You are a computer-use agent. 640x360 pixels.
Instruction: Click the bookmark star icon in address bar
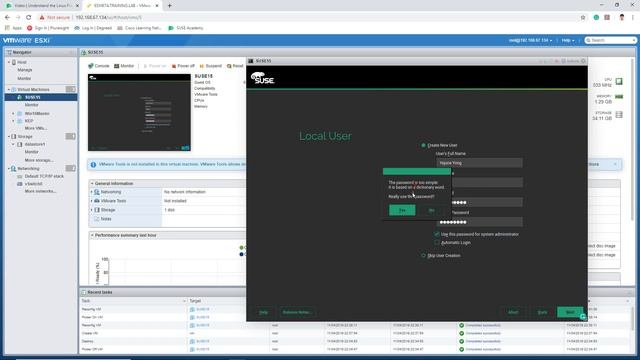coord(583,18)
